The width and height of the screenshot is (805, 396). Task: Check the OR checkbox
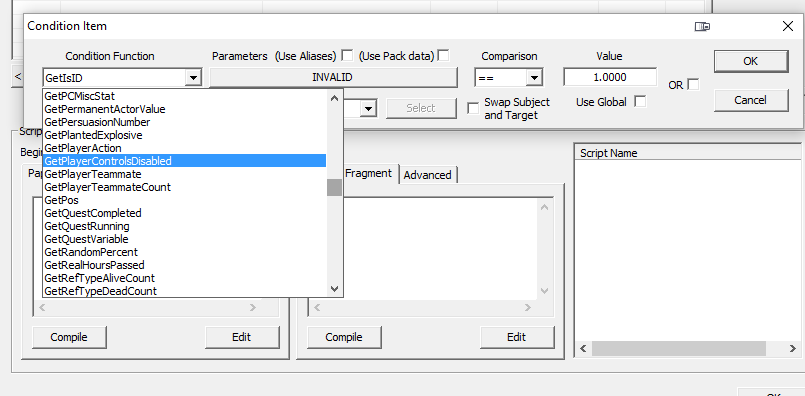[x=693, y=84]
